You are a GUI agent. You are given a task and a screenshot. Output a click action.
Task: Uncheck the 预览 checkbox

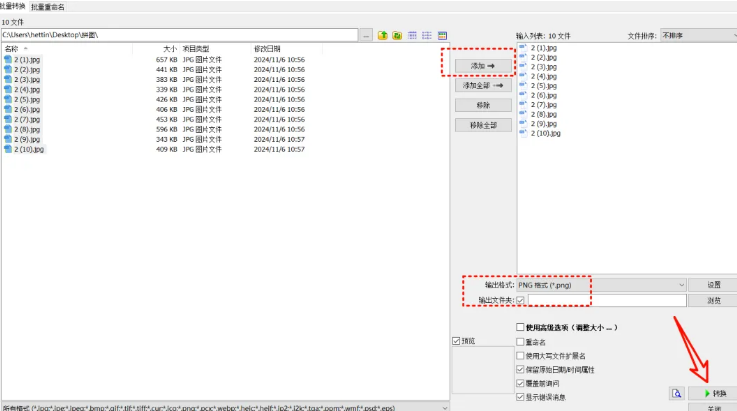(457, 341)
